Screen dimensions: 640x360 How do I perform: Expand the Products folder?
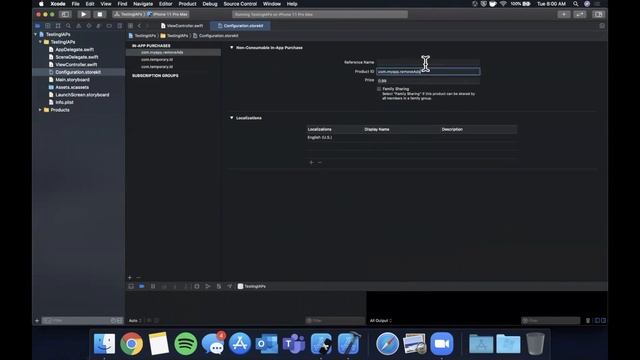pyautogui.click(x=40, y=110)
